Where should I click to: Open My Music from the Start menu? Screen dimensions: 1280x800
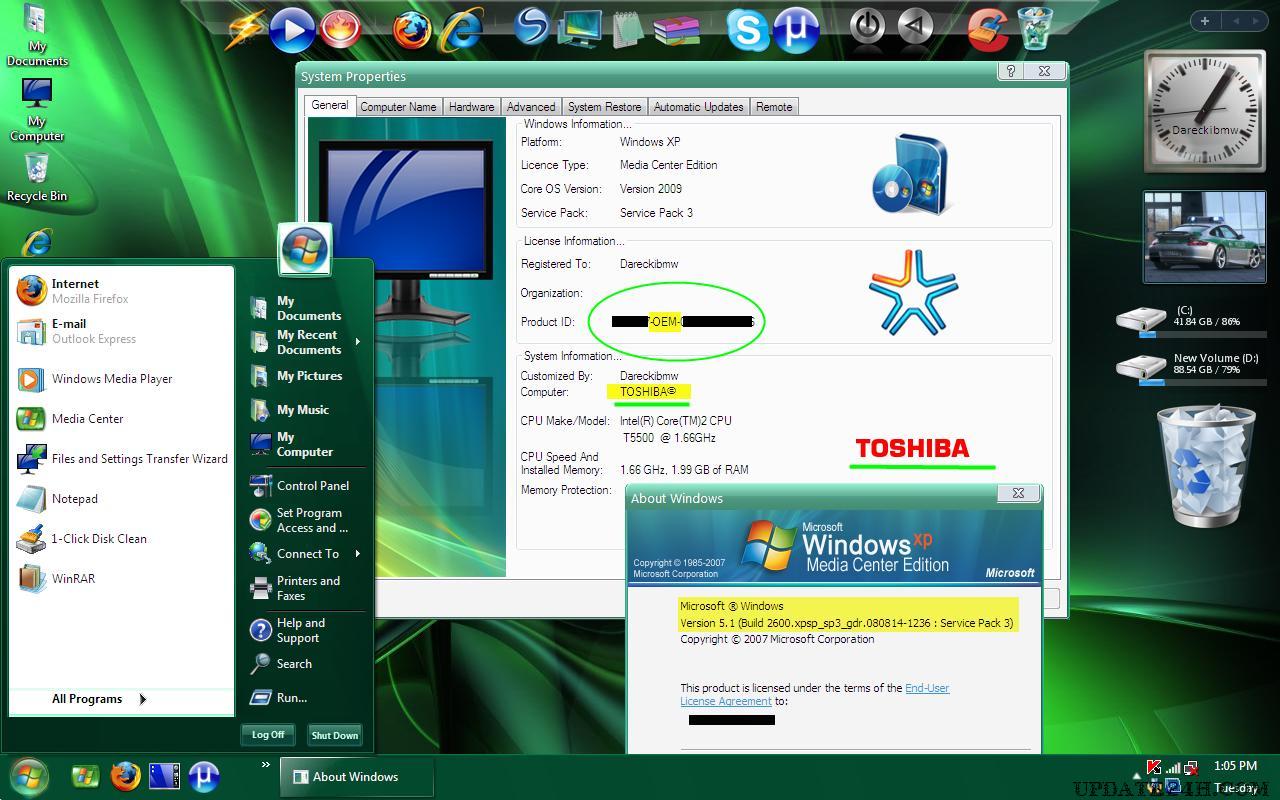point(305,410)
